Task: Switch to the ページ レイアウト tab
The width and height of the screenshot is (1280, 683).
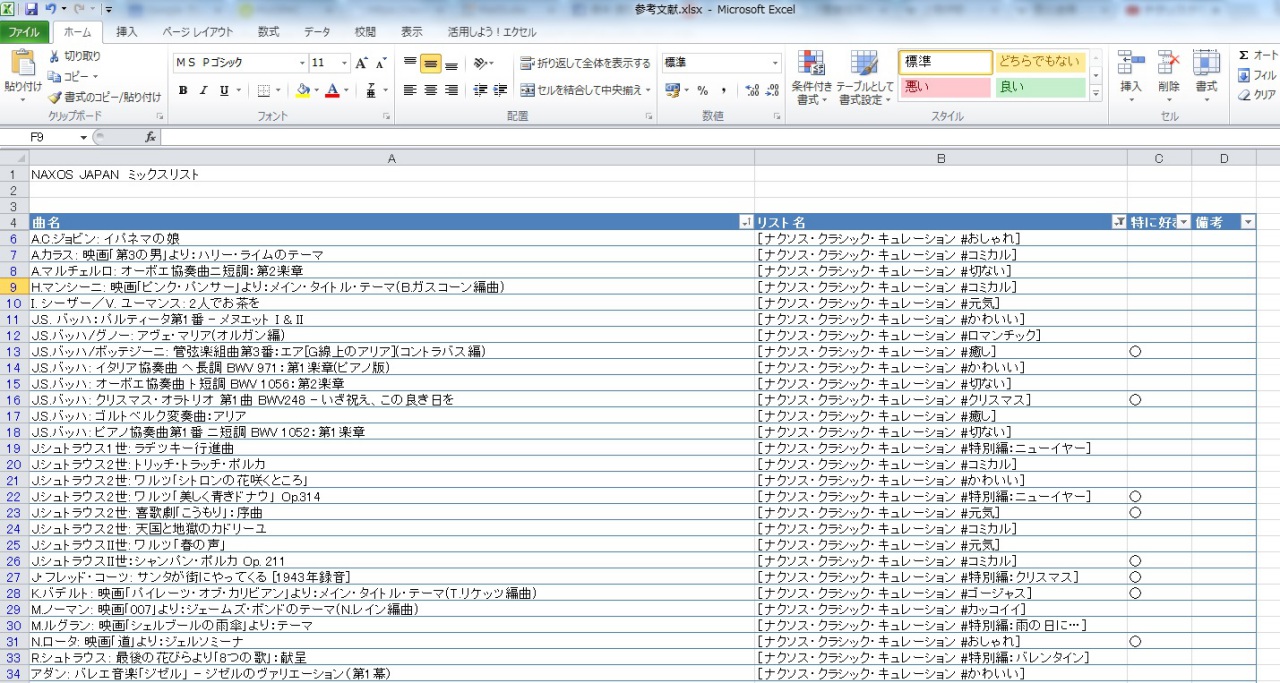Action: (x=197, y=32)
